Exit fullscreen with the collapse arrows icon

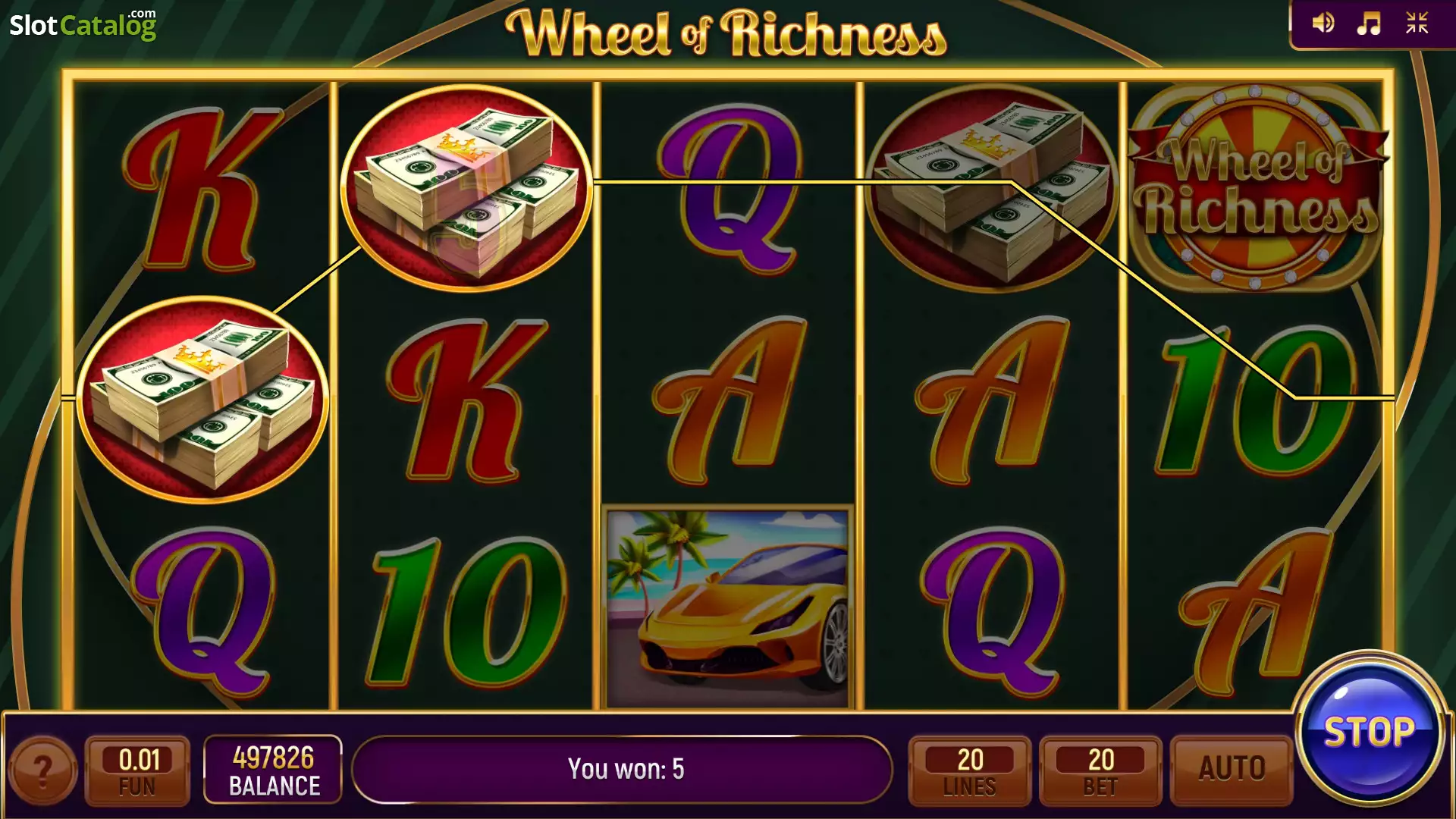pos(1417,24)
